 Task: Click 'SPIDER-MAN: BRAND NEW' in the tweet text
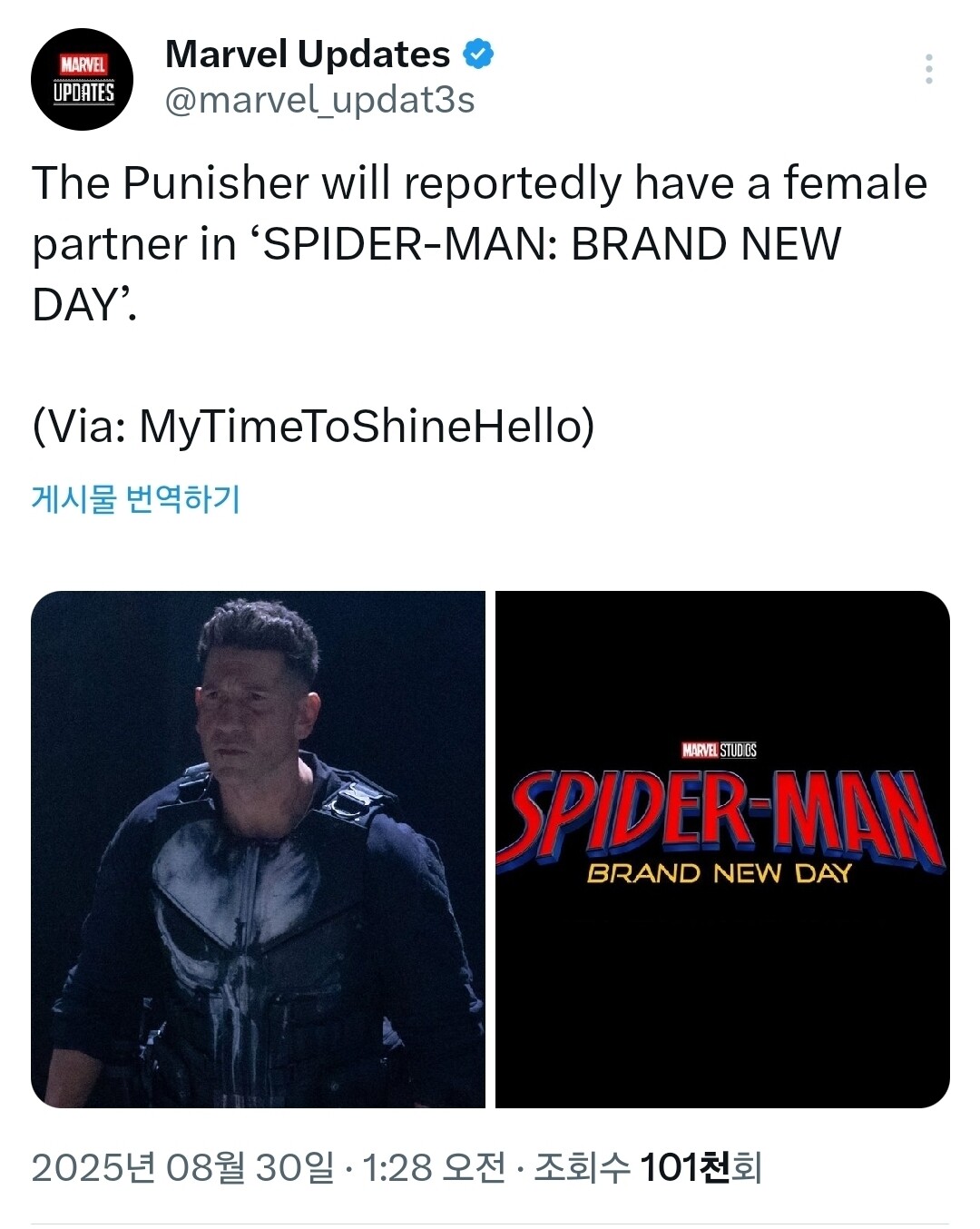click(552, 244)
